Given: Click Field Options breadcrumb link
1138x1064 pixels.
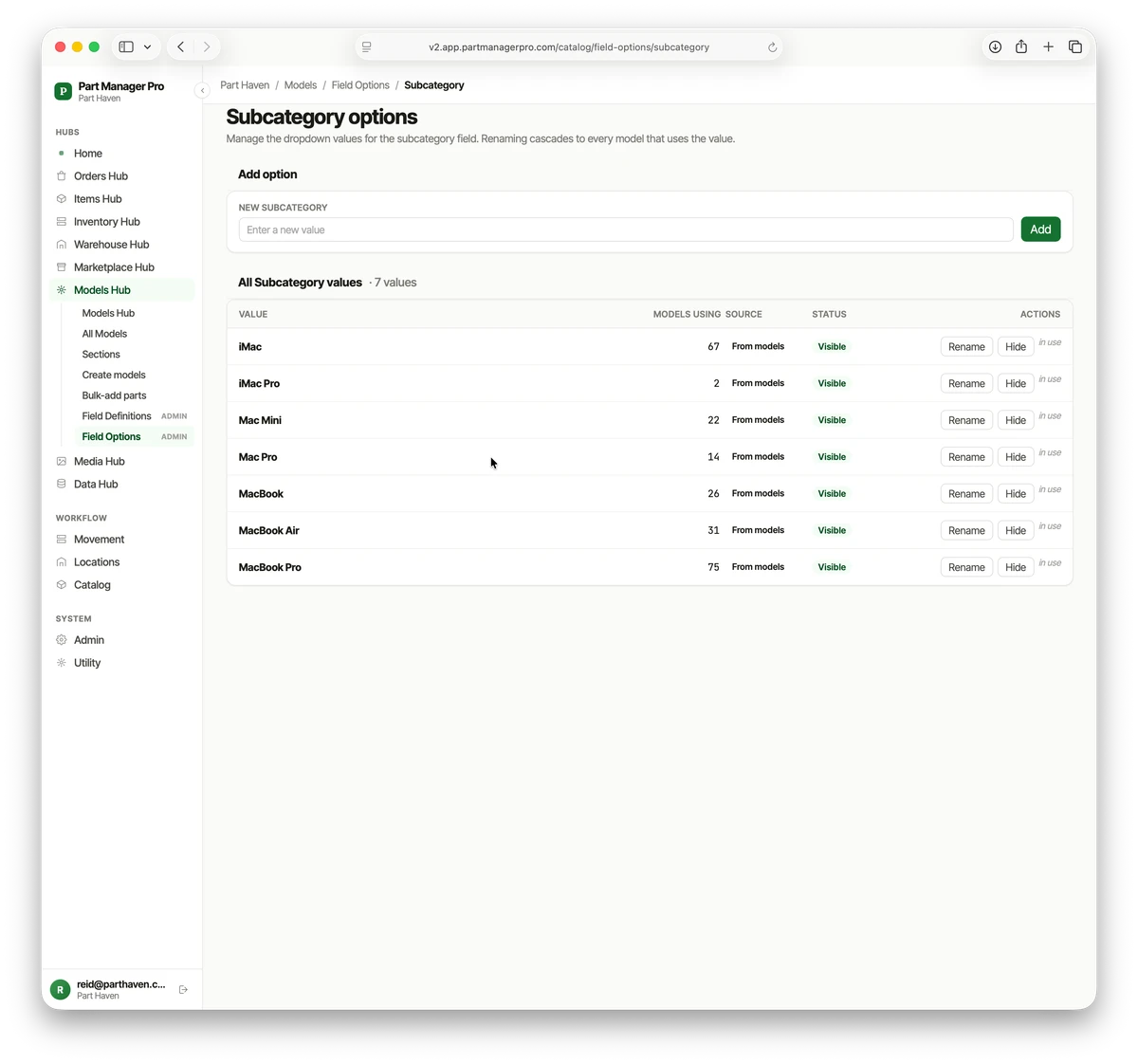Looking at the screenshot, I should tap(360, 85).
